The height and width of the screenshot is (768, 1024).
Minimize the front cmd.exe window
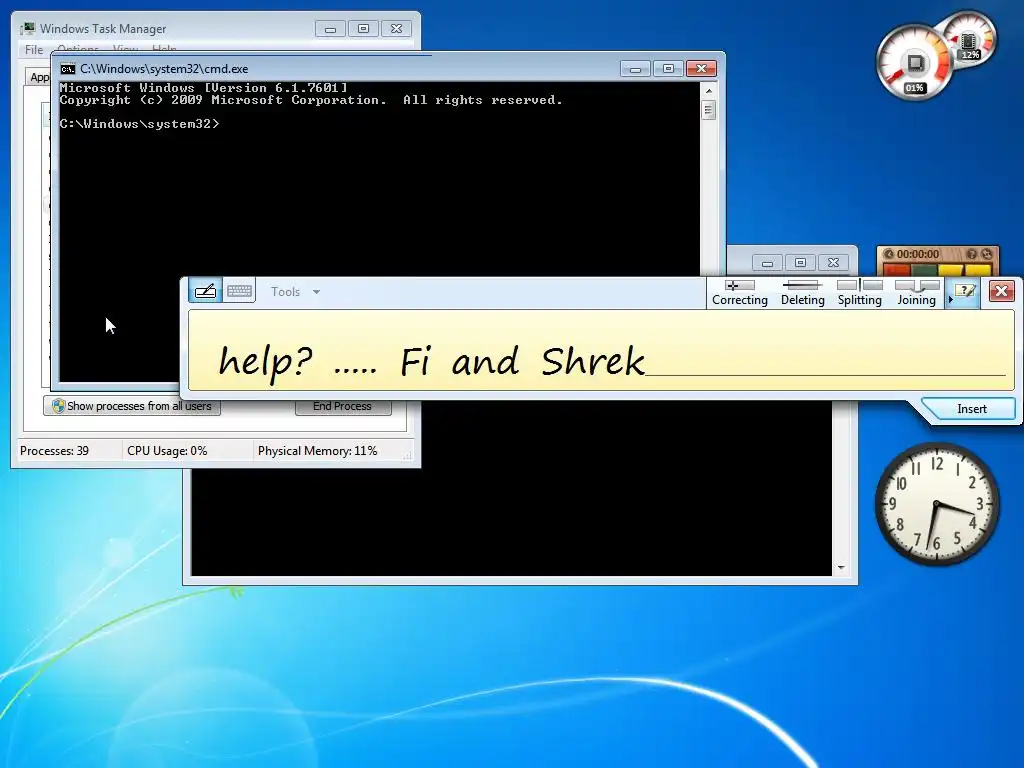pos(635,69)
